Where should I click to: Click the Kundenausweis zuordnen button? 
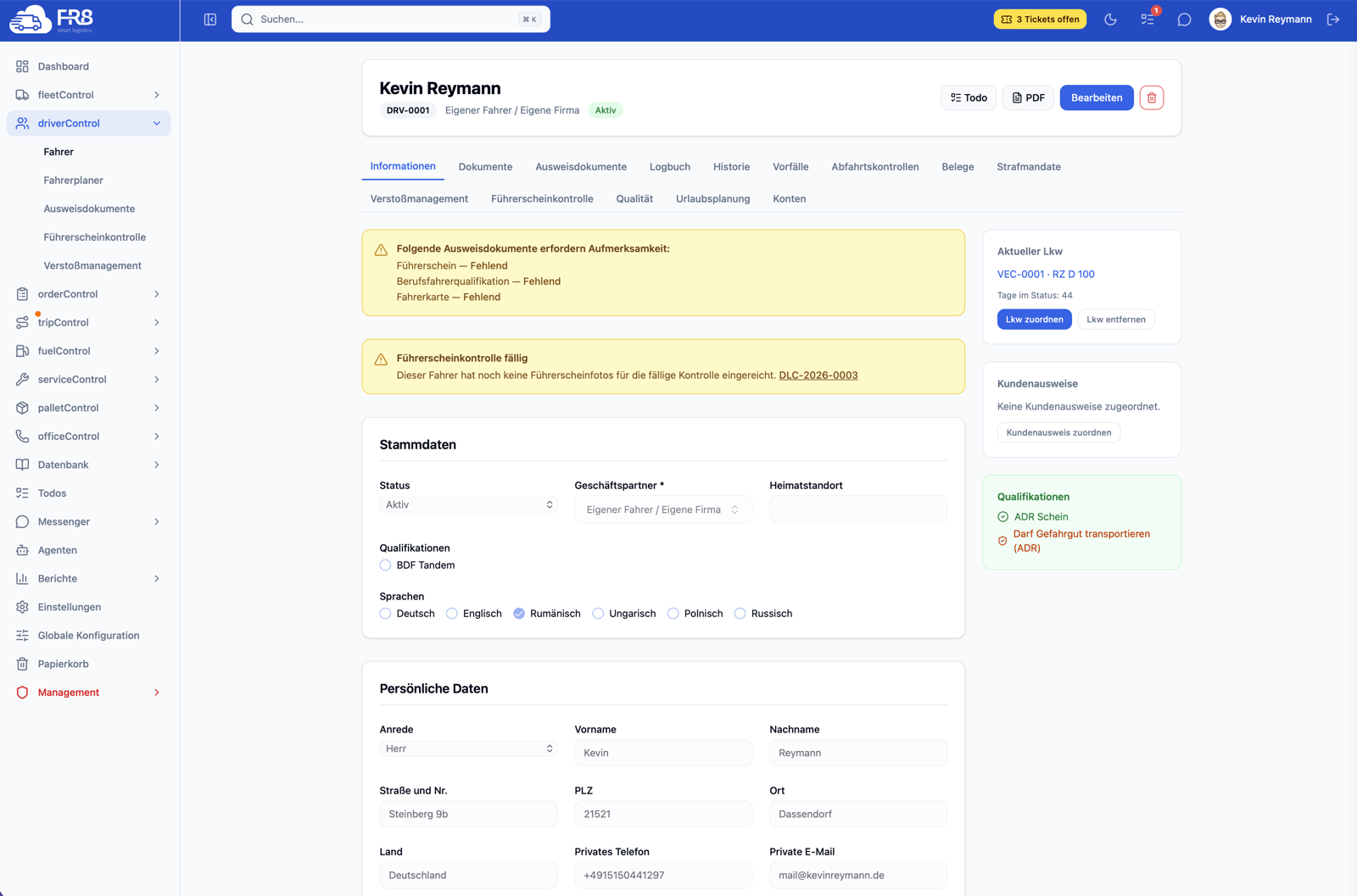[1058, 432]
